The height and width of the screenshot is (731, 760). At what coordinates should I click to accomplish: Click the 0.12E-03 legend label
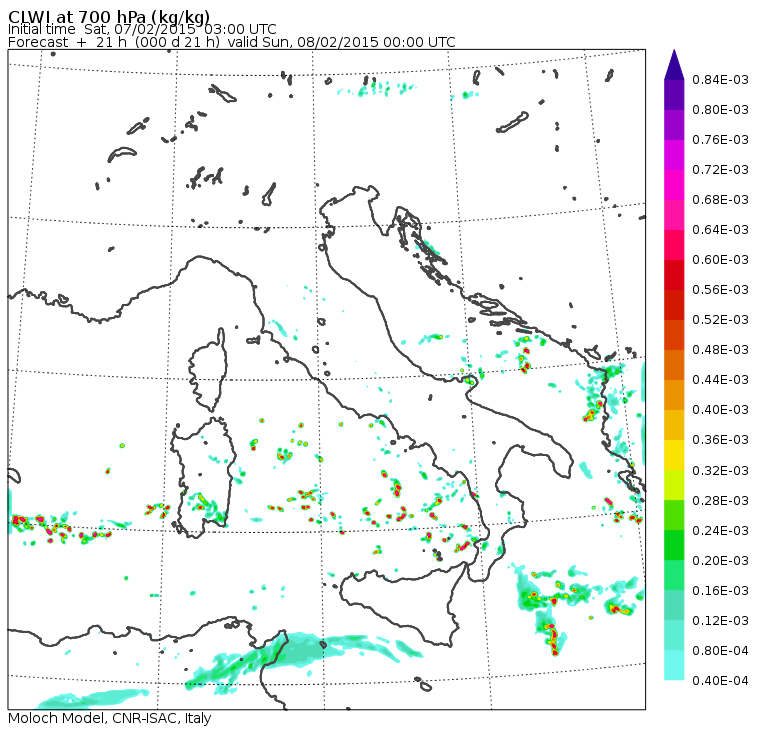coord(720,621)
